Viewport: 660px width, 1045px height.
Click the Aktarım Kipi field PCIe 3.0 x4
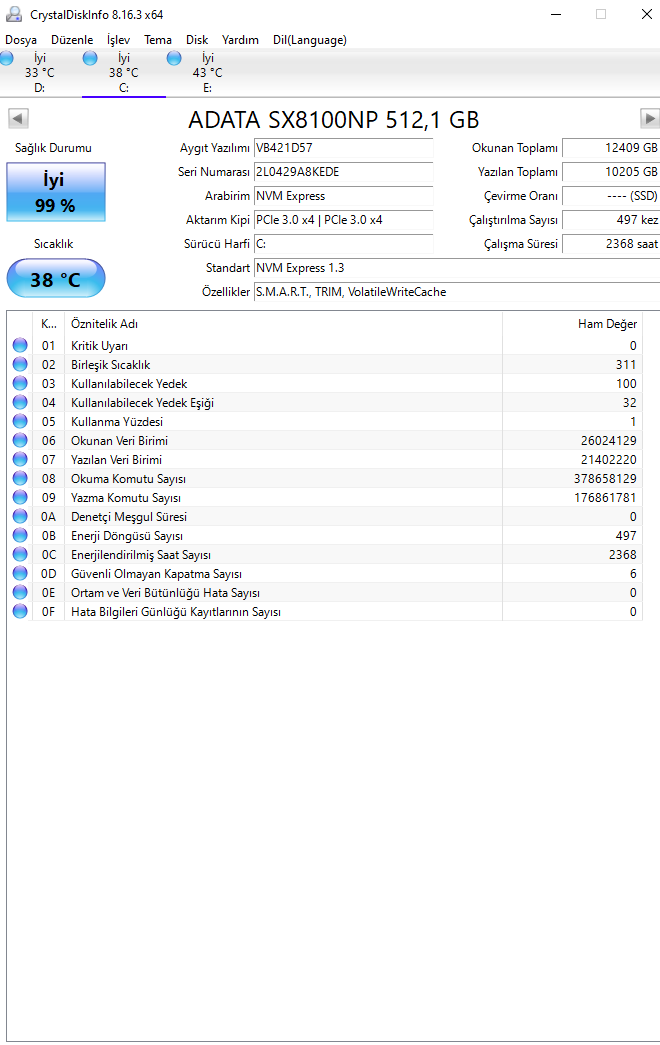(343, 220)
